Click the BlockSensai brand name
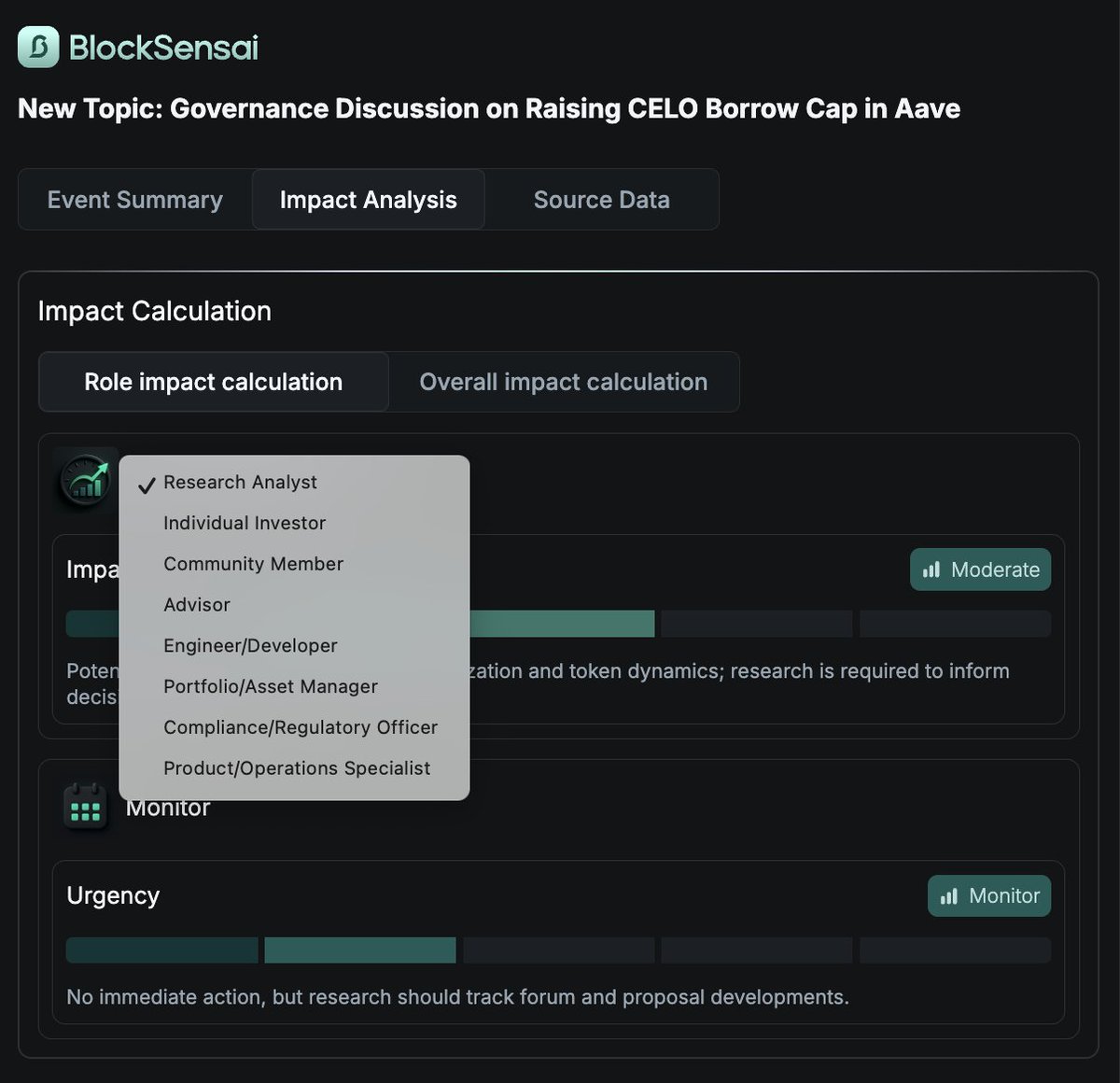The height and width of the screenshot is (1083, 1120). [163, 48]
